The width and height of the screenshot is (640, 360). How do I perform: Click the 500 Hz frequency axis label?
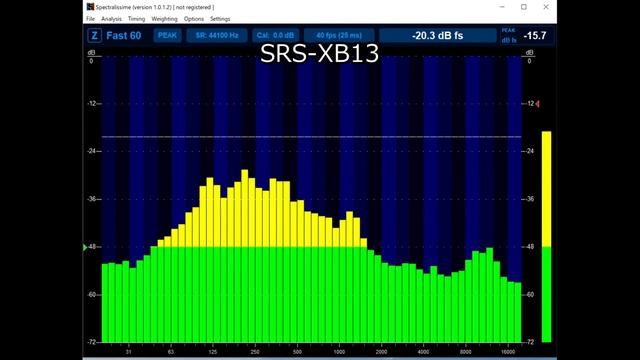coord(297,352)
